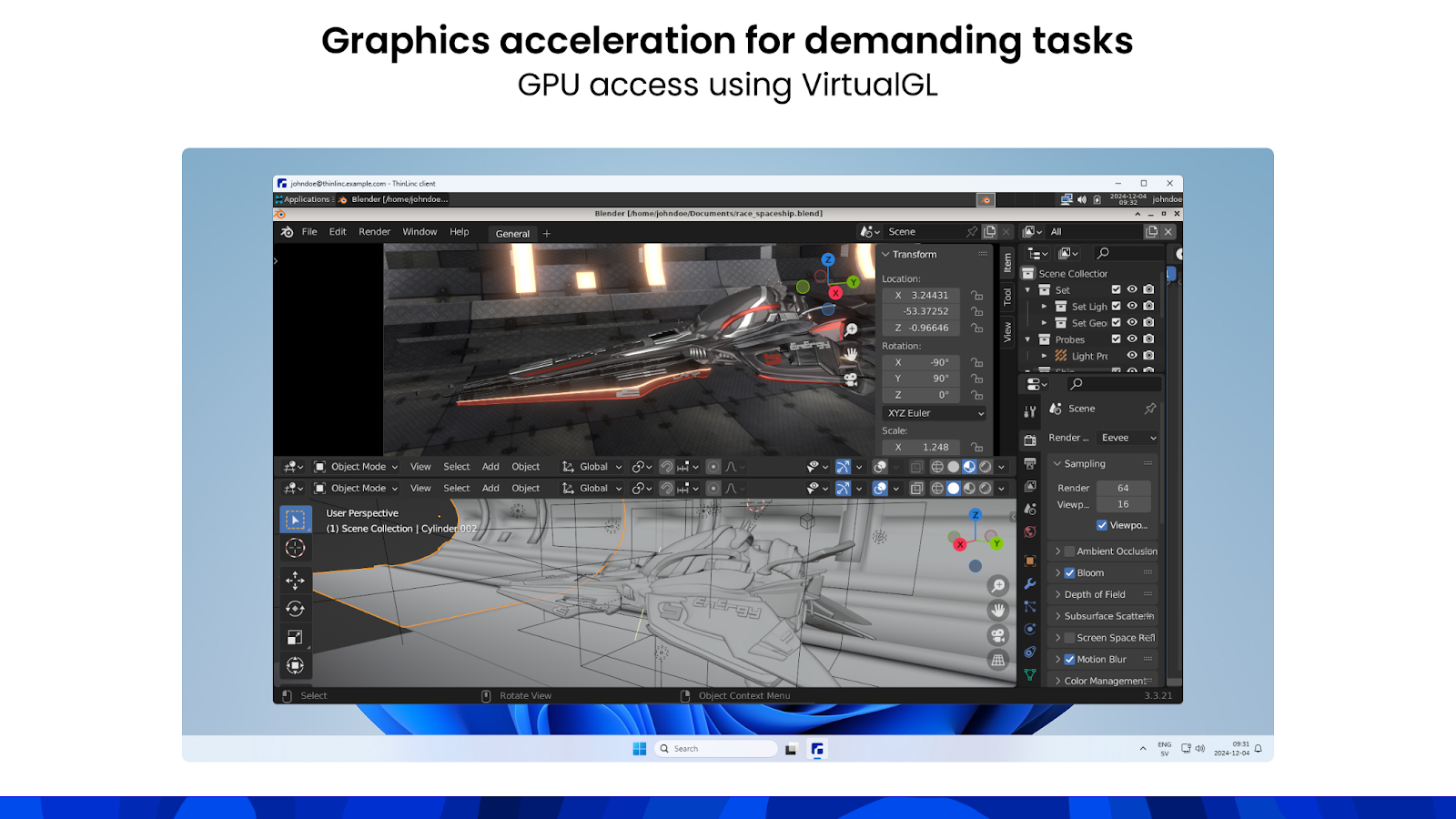Toggle camera view in the lower viewport
The width and height of the screenshot is (1456, 819).
coord(998,635)
